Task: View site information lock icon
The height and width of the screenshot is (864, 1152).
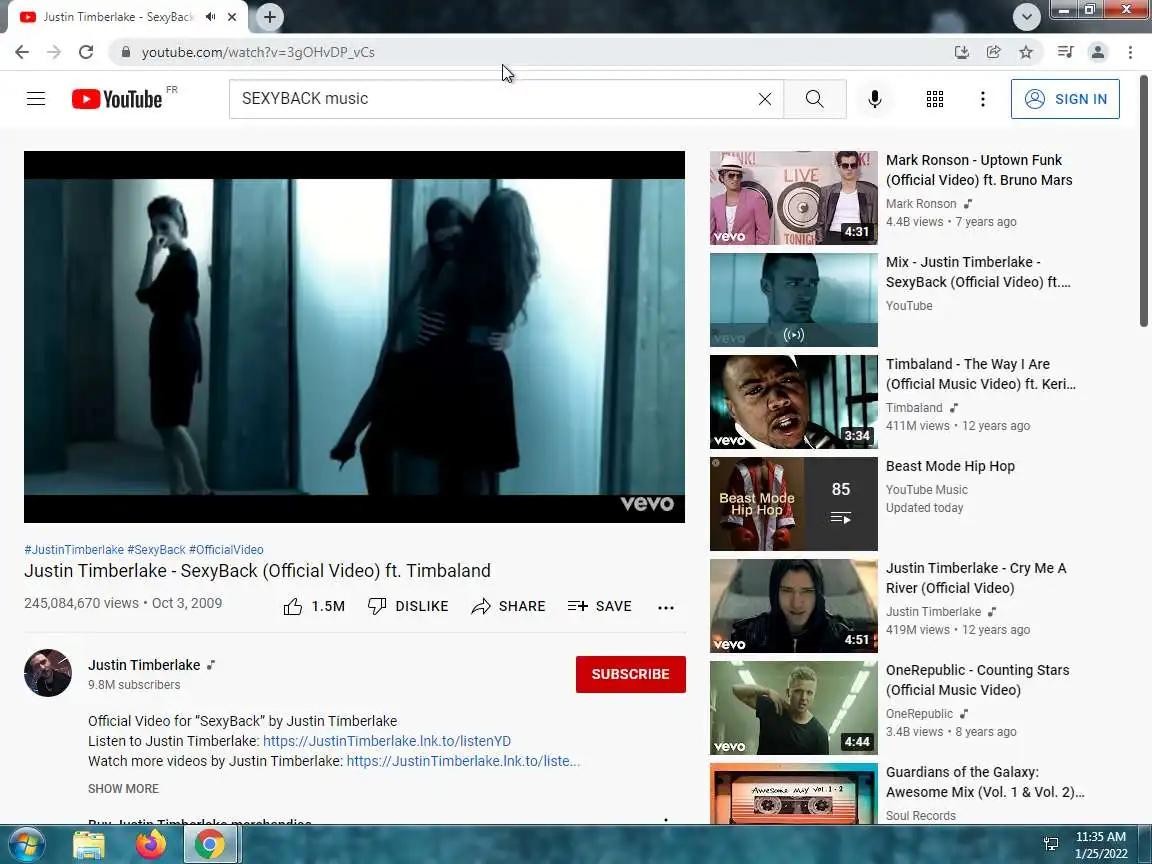Action: (x=126, y=52)
